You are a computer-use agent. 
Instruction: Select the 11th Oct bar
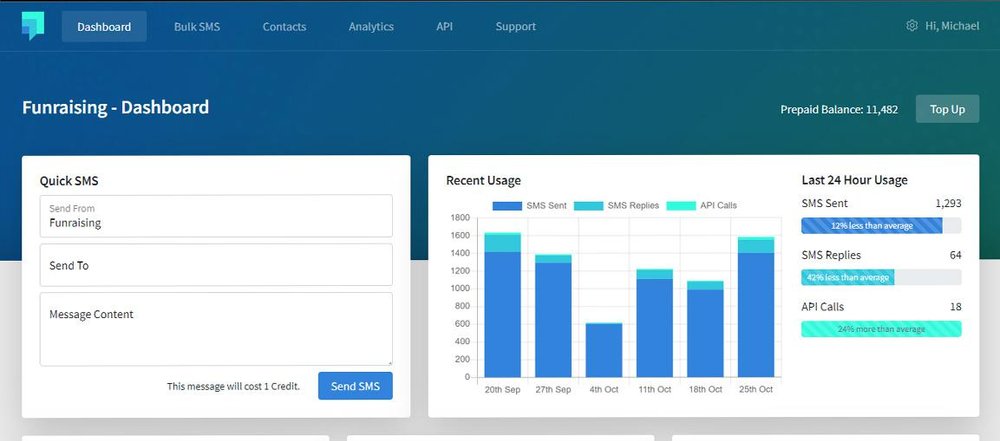(654, 323)
